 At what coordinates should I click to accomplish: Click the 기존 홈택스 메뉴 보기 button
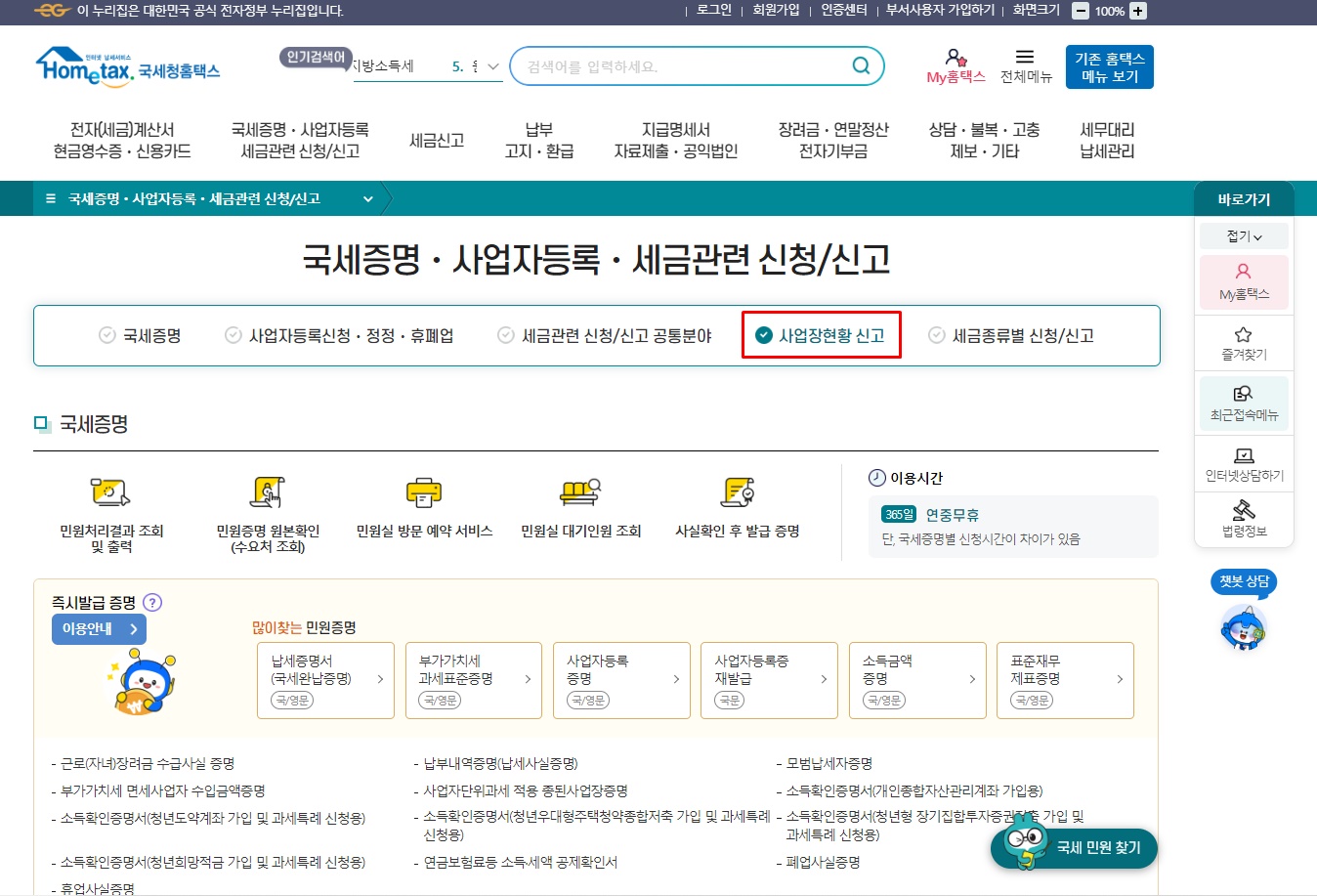tap(1110, 65)
